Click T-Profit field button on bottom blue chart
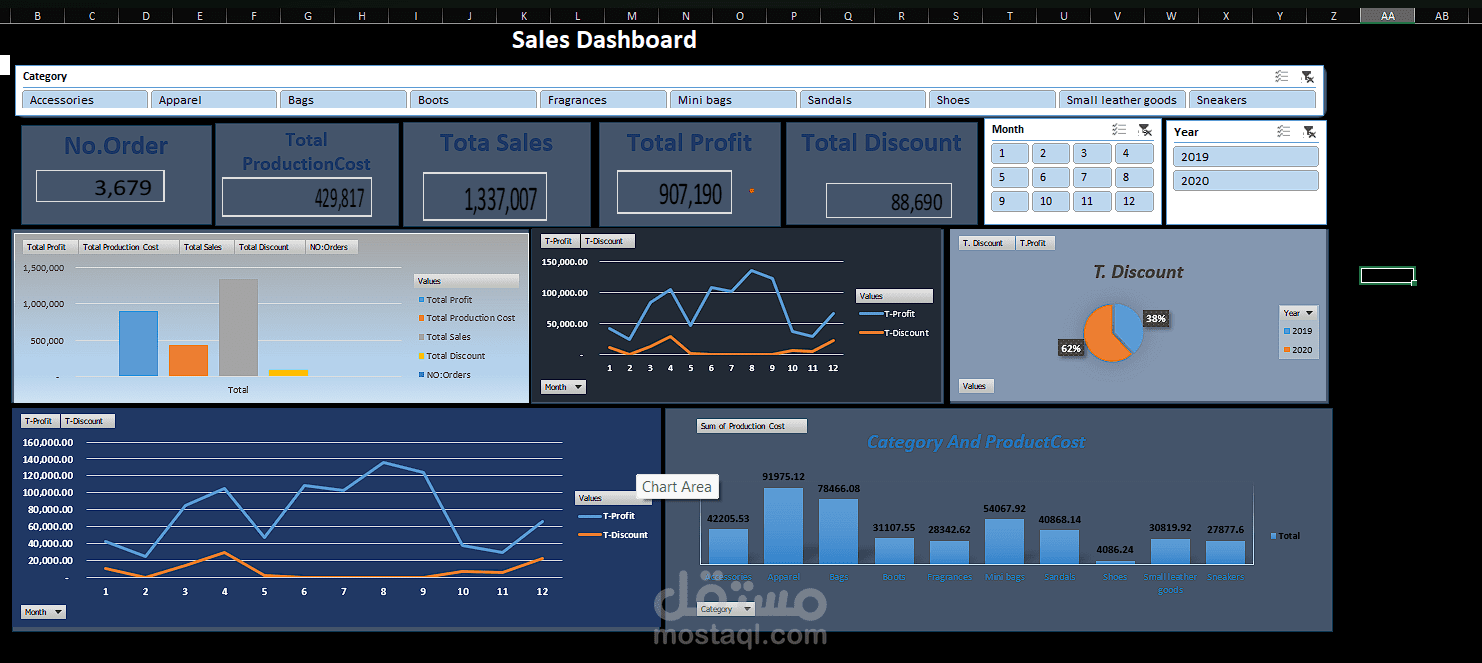 40,421
